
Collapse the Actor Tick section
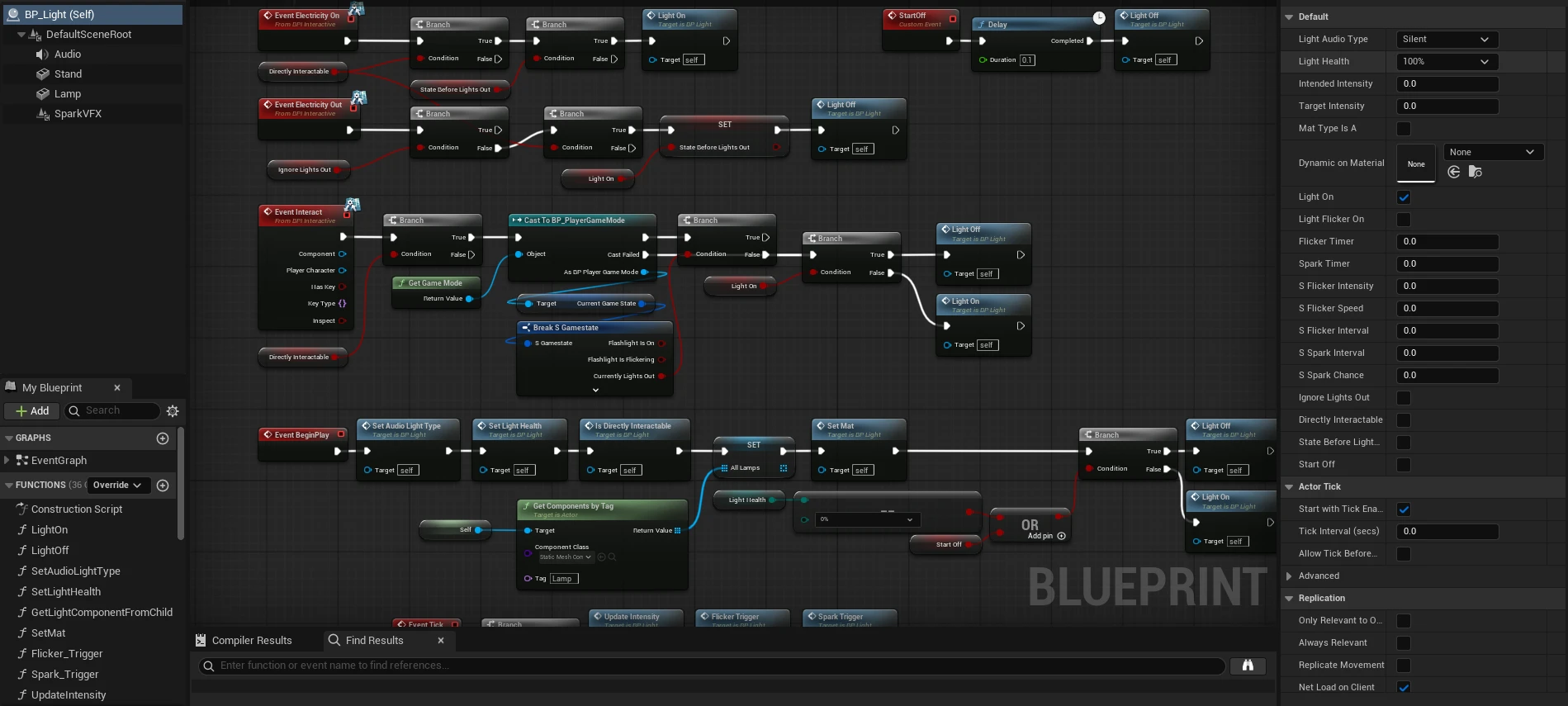1289,487
